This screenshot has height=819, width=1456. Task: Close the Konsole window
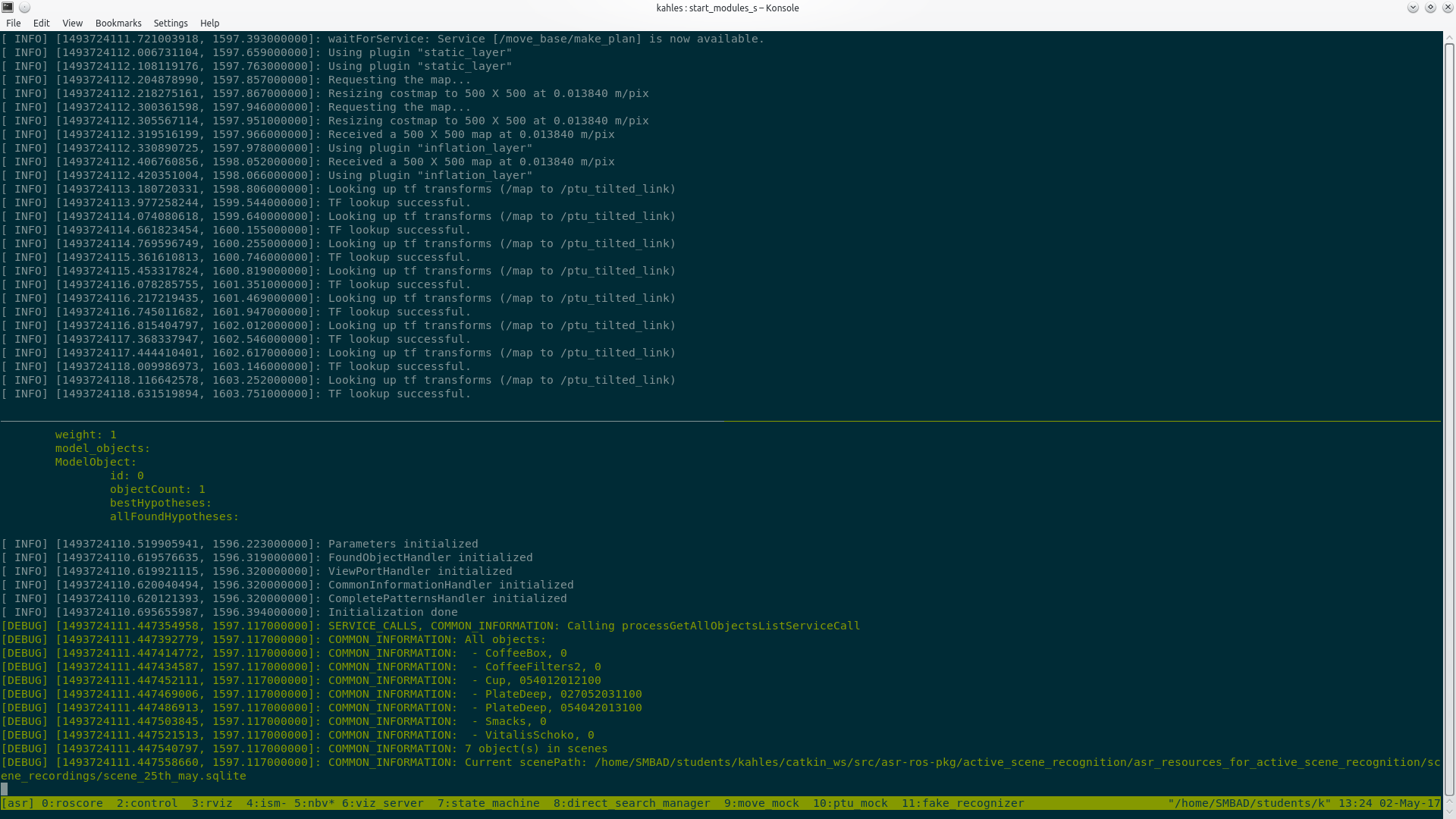click(1447, 8)
